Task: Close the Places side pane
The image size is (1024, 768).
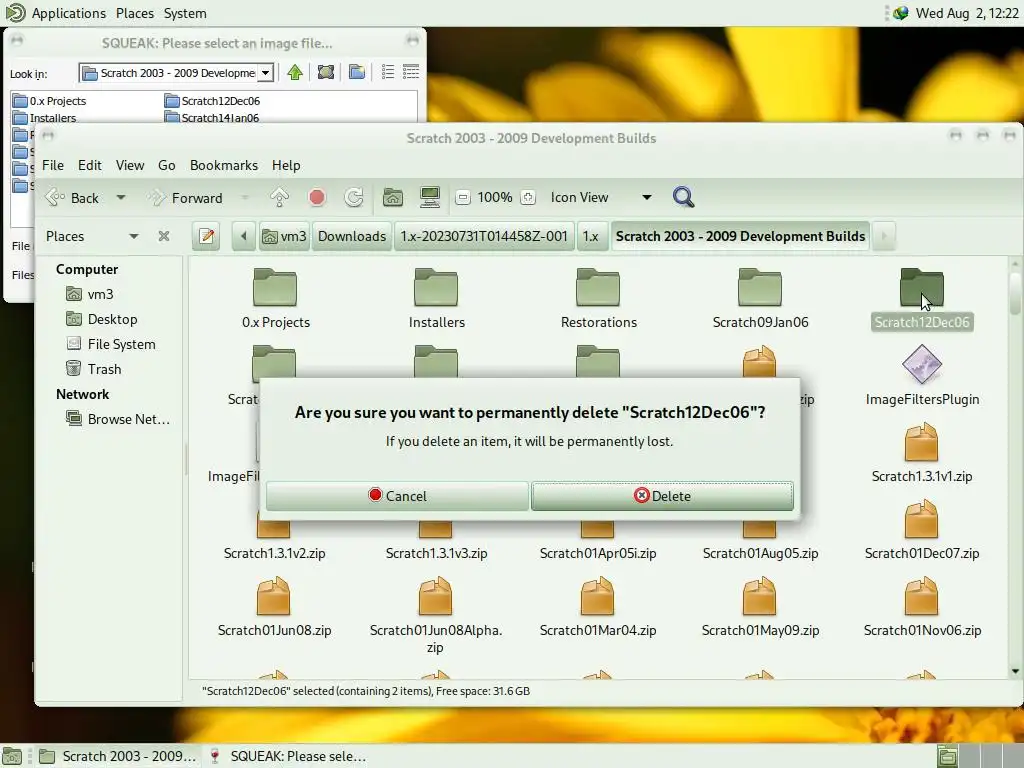Action: pyautogui.click(x=164, y=236)
